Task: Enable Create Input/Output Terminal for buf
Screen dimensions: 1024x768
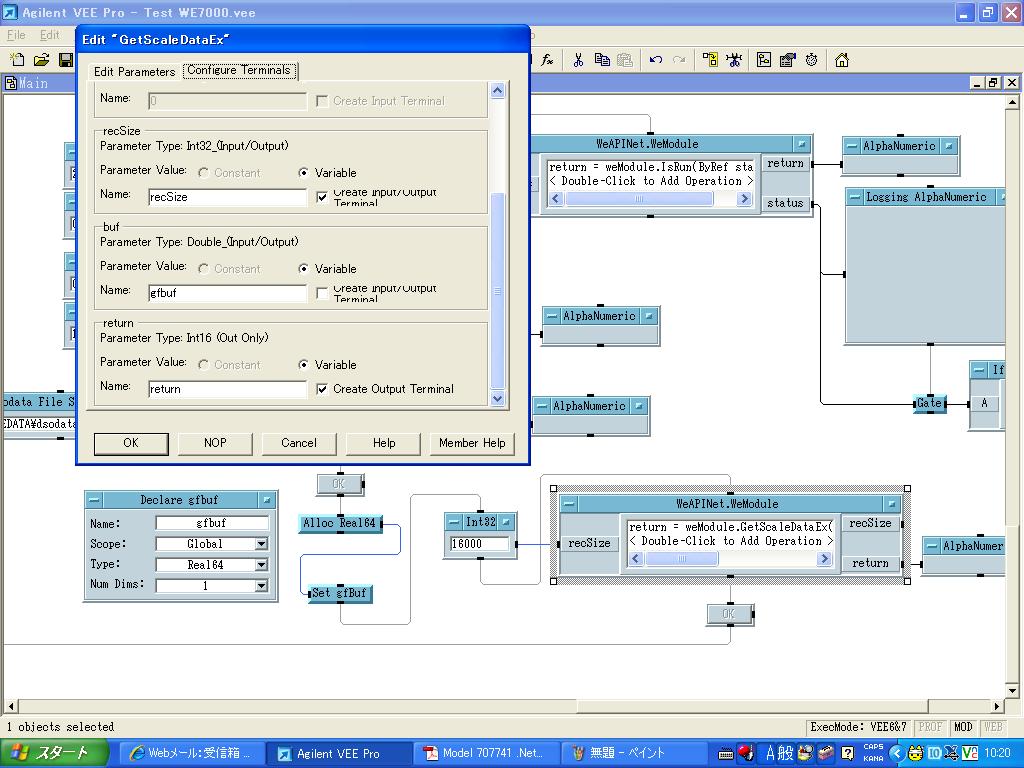Action: pos(322,293)
